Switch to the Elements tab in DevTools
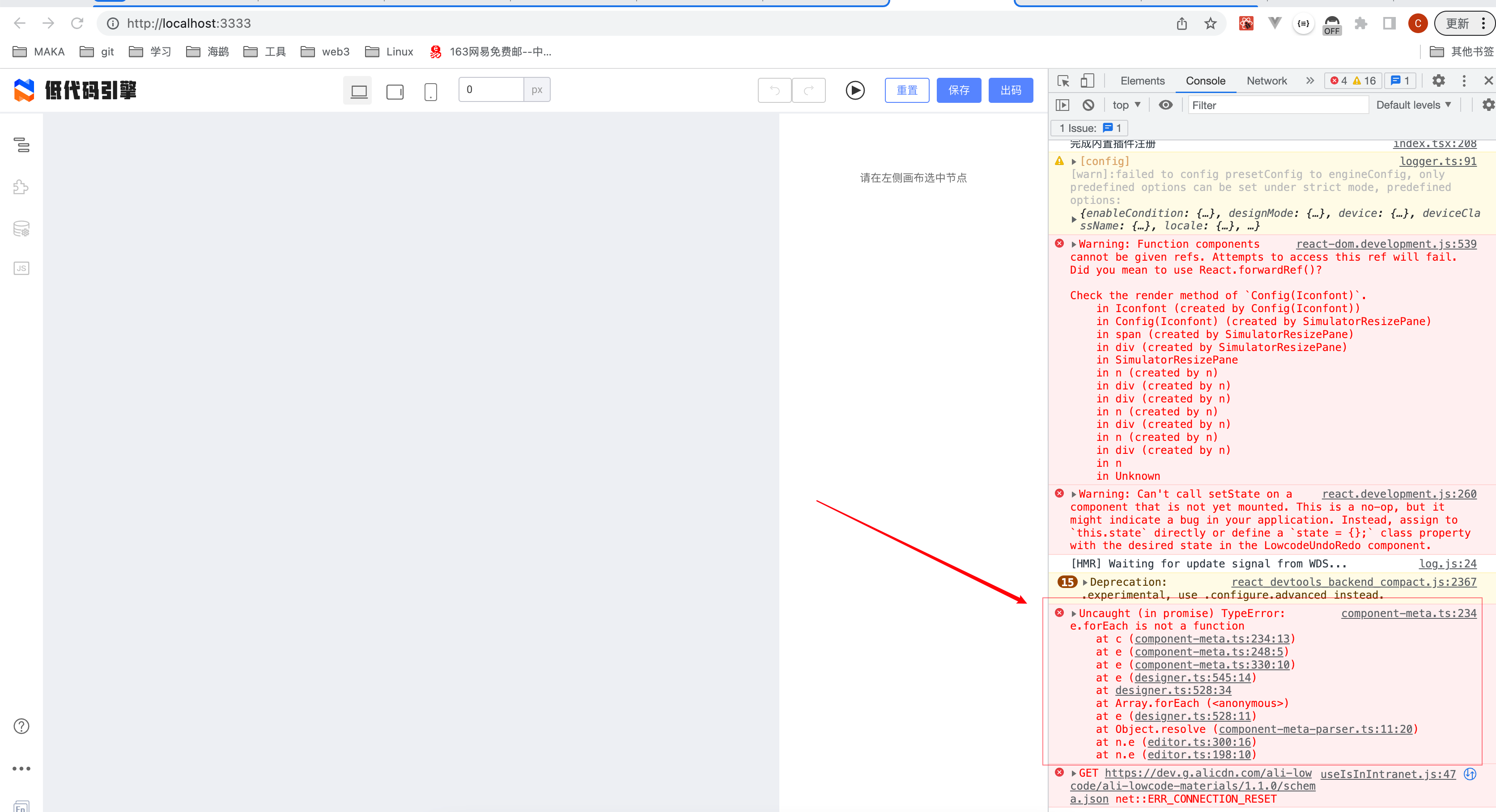1496x812 pixels. coord(1142,81)
